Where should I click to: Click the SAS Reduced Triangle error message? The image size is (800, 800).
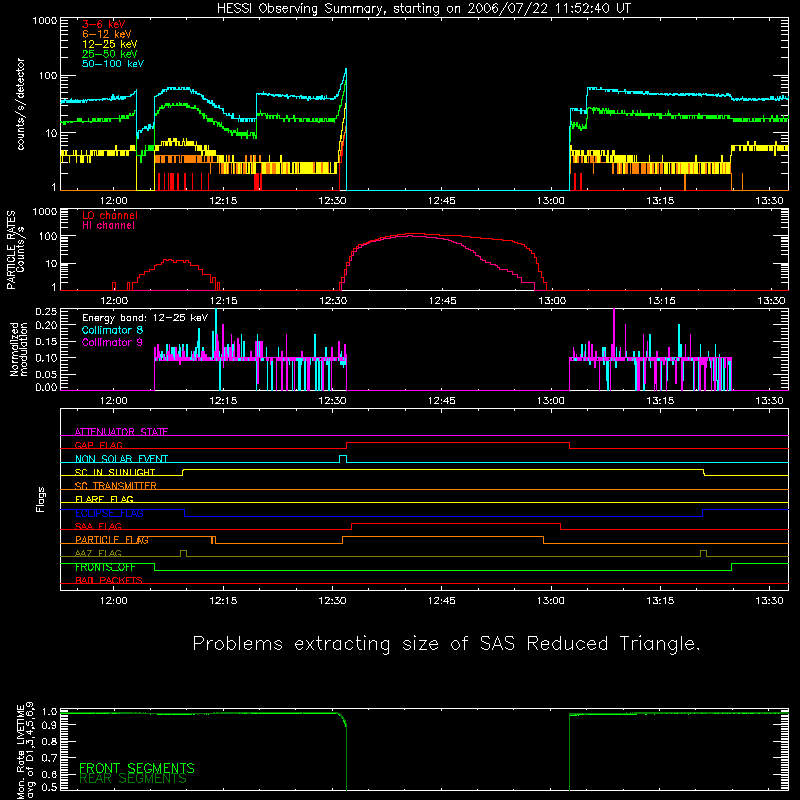tap(446, 644)
